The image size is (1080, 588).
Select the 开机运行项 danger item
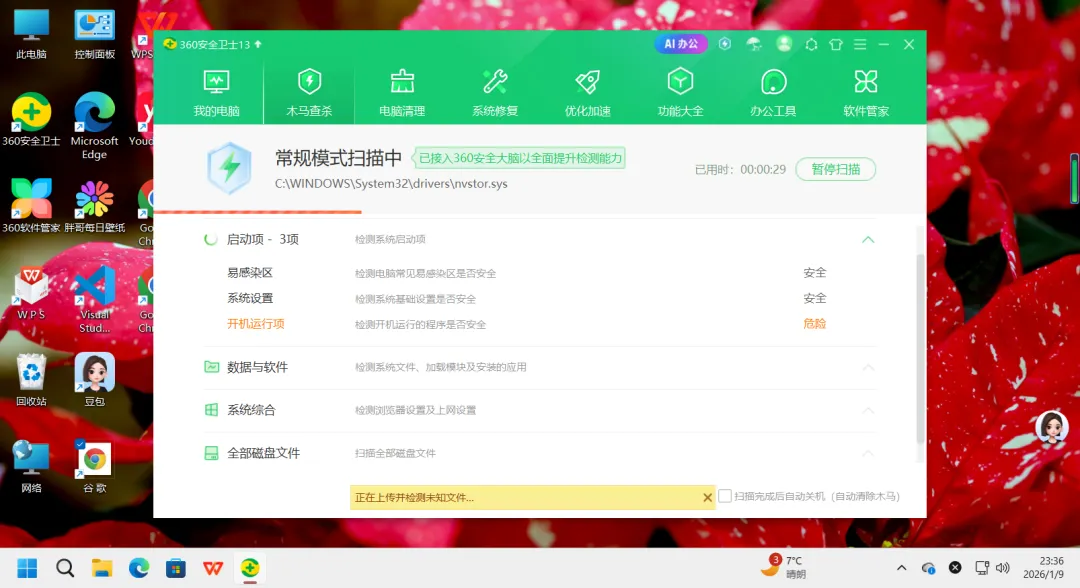[x=256, y=324]
